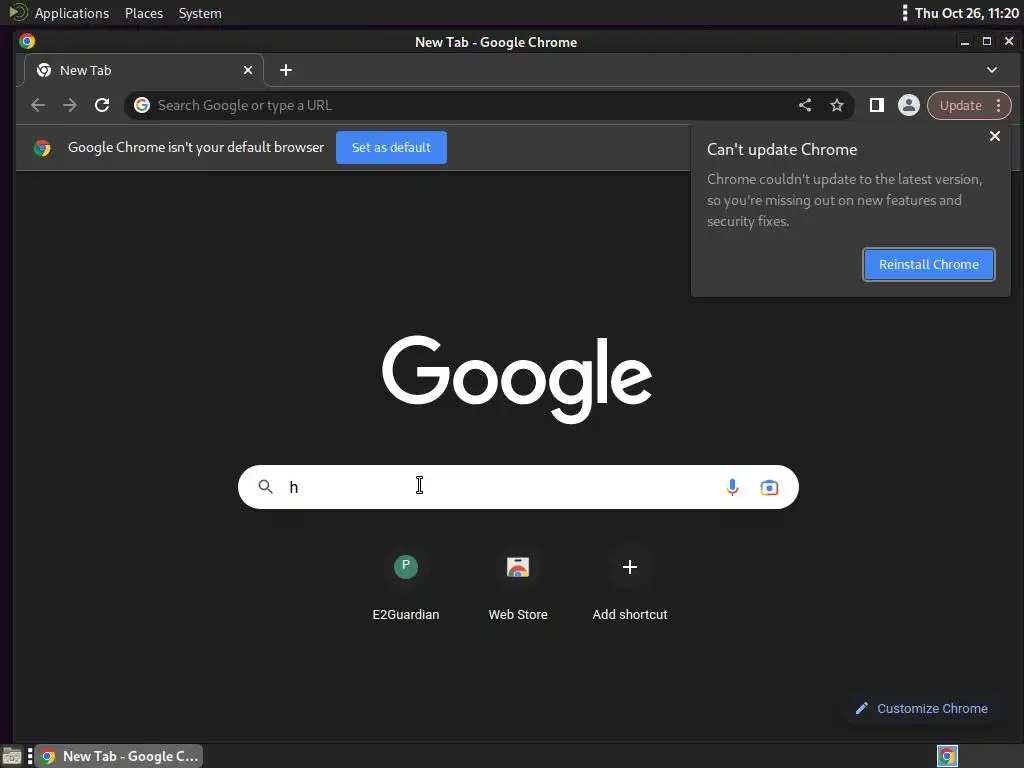Screen dimensions: 1024x768
Task: Expand the tab search chevron
Action: 991,70
